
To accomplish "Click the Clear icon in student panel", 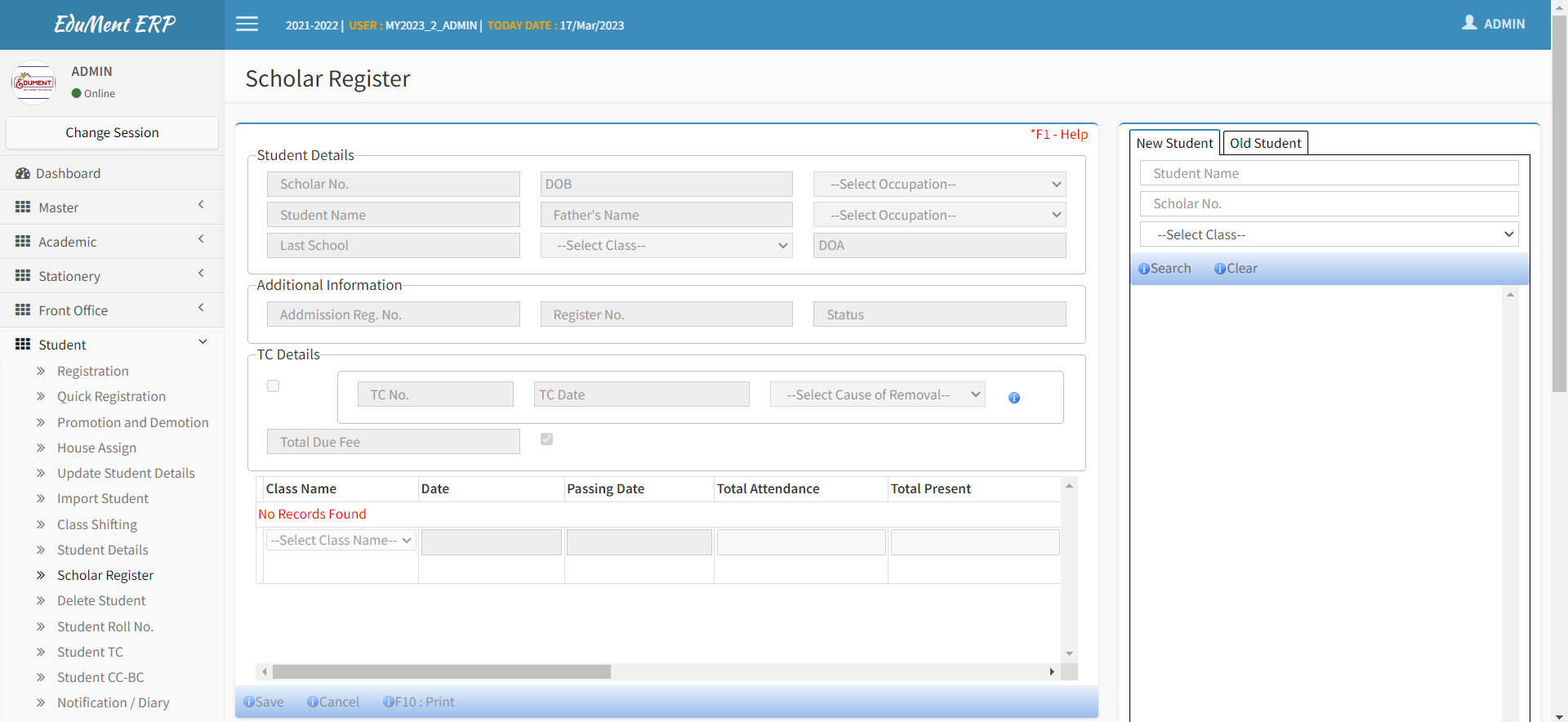I will pyautogui.click(x=1219, y=269).
